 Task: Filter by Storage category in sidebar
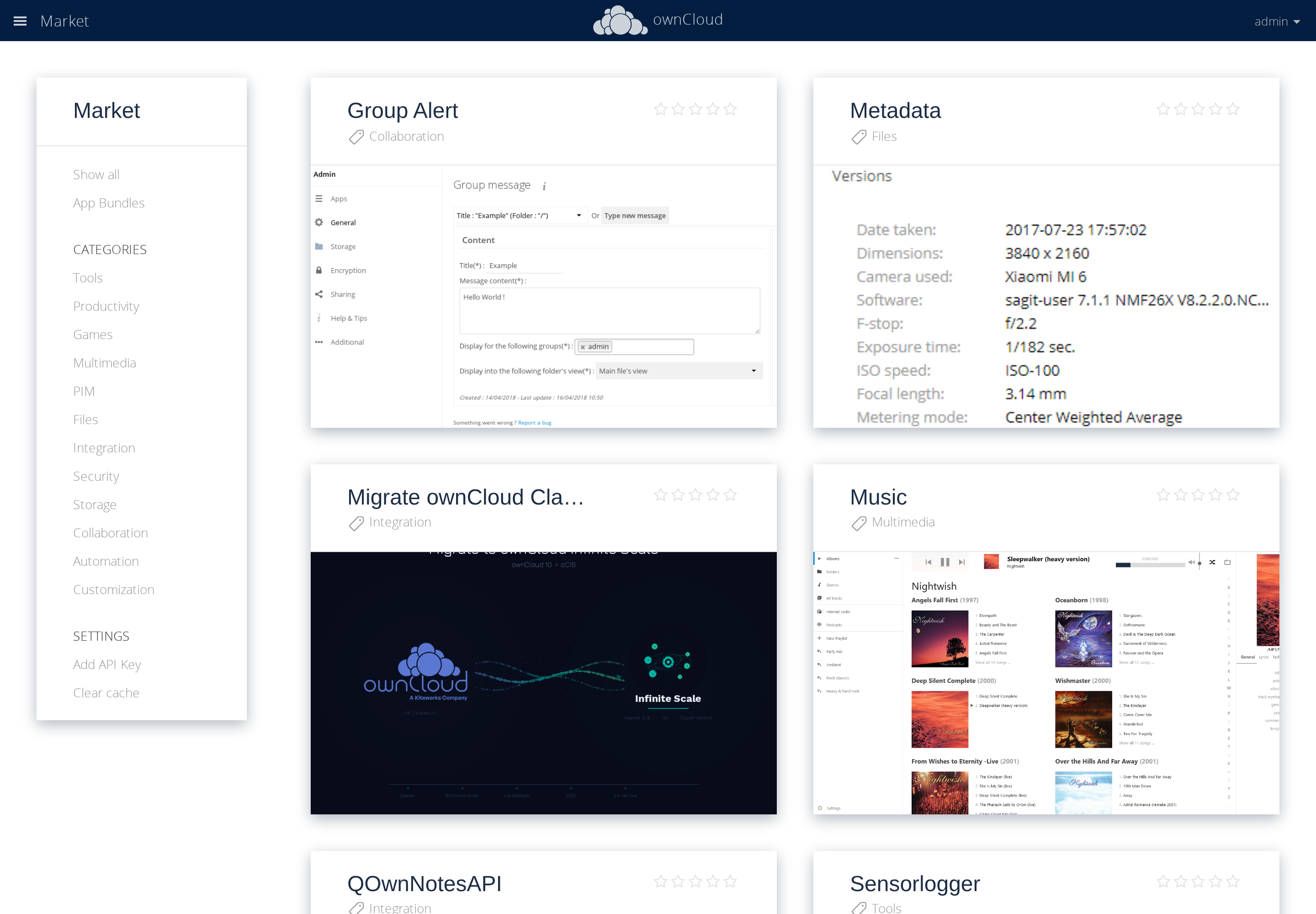95,505
